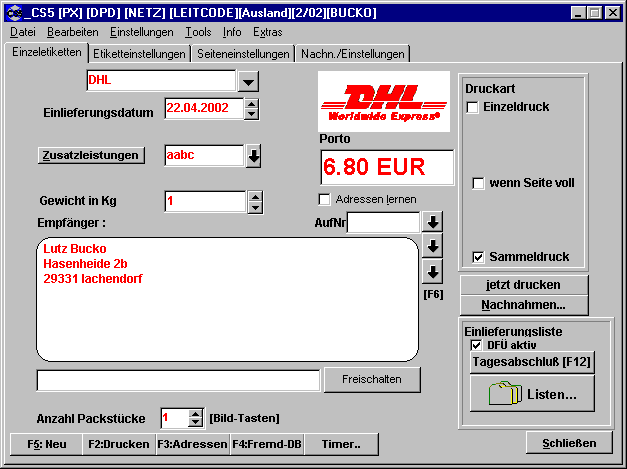Click the Timer.. button
Image resolution: width=627 pixels, height=469 pixels.
coord(341,444)
